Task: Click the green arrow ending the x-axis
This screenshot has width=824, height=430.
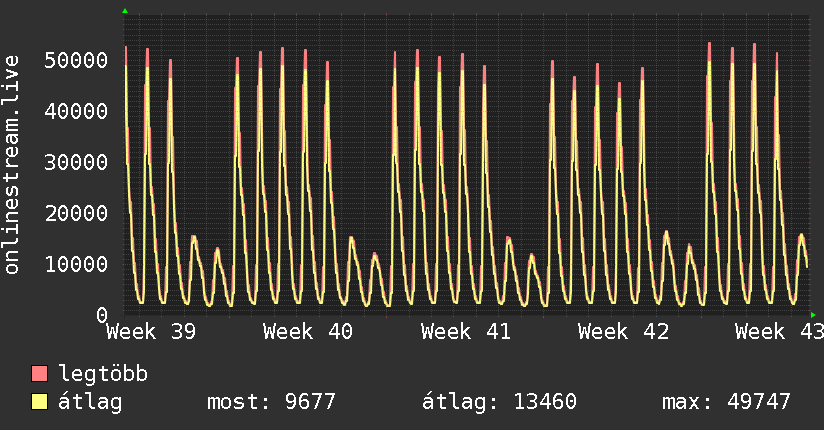Action: coord(813,315)
